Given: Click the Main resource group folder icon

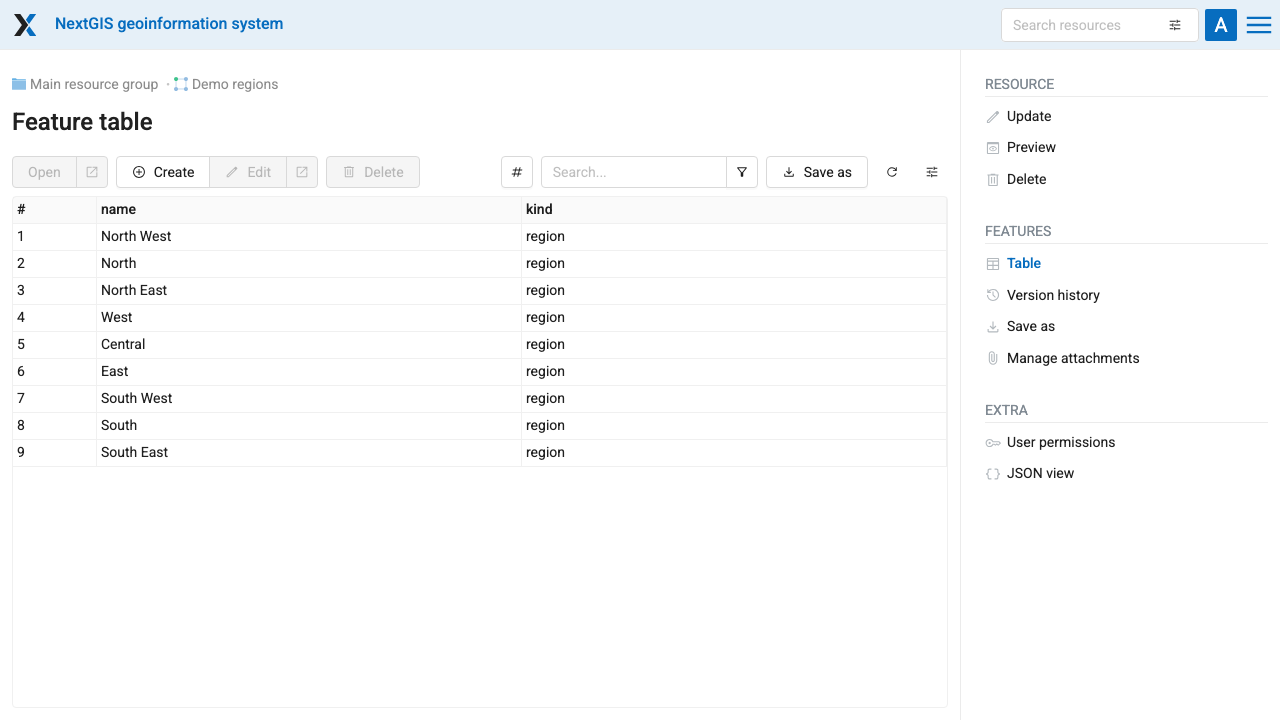Looking at the screenshot, I should pyautogui.click(x=19, y=84).
